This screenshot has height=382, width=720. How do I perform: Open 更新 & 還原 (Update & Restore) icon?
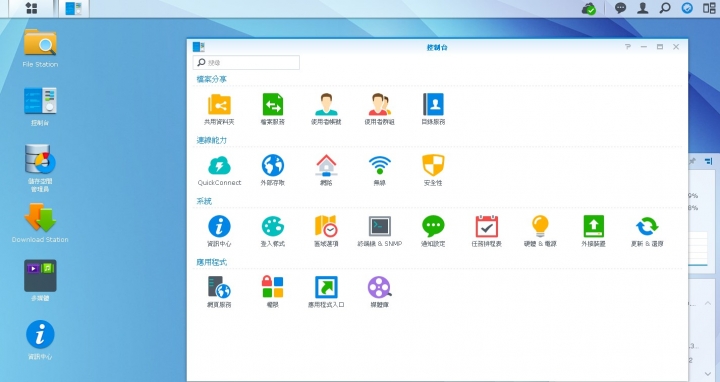(647, 226)
